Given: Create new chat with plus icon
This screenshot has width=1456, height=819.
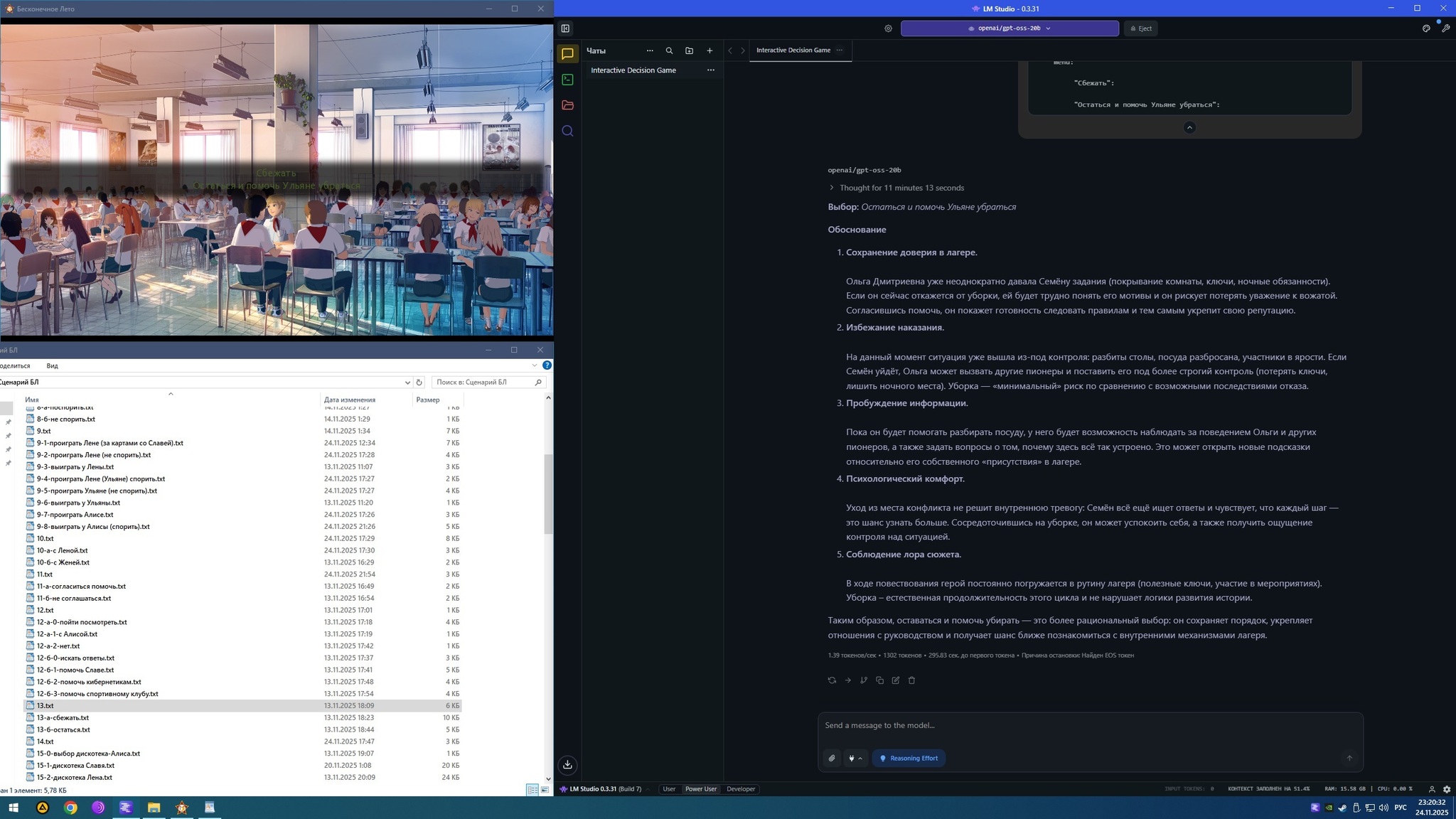Looking at the screenshot, I should [x=710, y=50].
